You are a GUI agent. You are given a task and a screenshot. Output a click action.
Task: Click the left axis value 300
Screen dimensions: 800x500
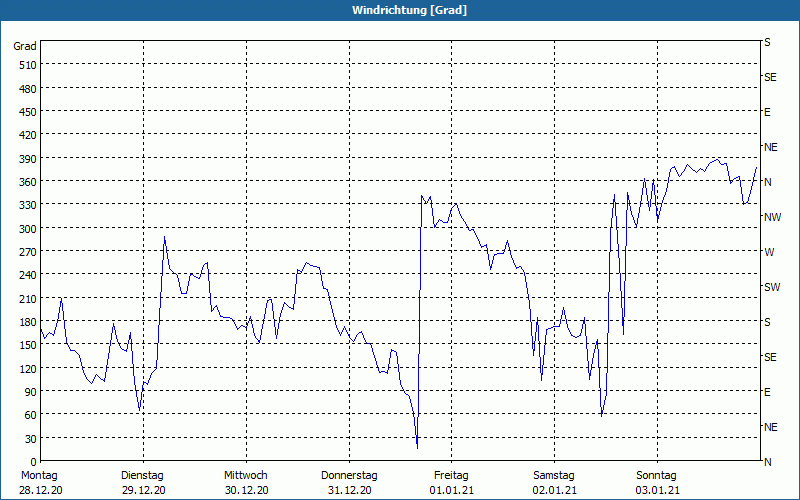[x=28, y=229]
